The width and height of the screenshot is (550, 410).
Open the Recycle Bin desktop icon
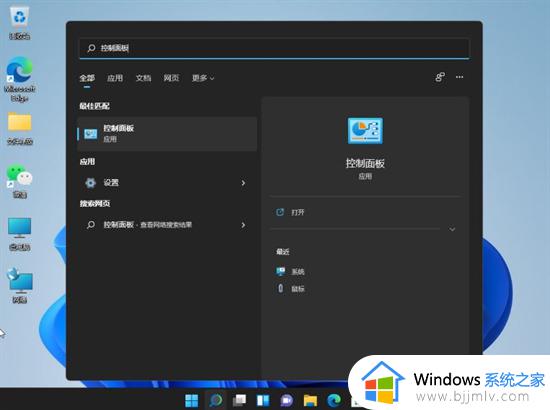(x=20, y=23)
